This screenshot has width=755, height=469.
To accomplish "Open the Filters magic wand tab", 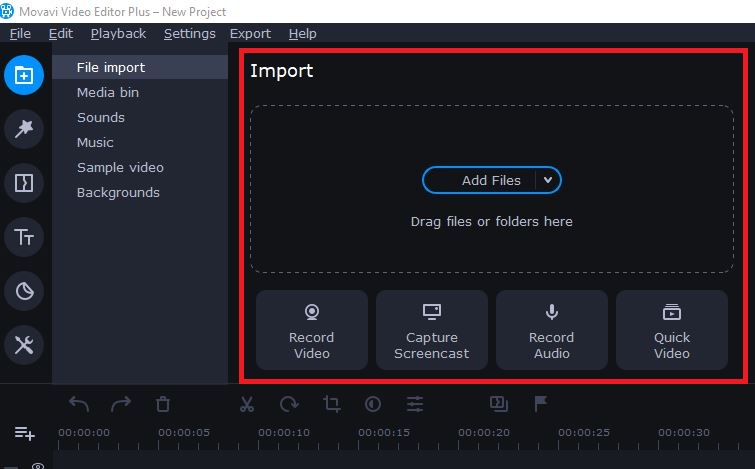I will 24,129.
